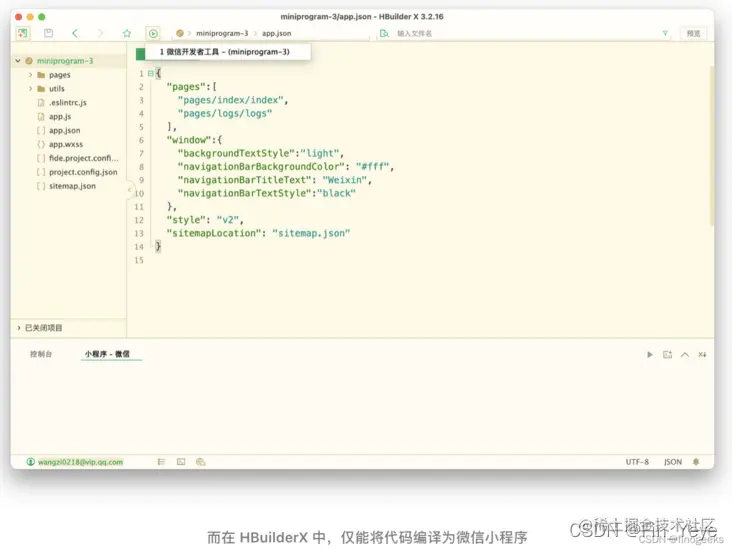Click the "sitemapLocation" key on line 13
The height and width of the screenshot is (550, 732).
[x=214, y=233]
